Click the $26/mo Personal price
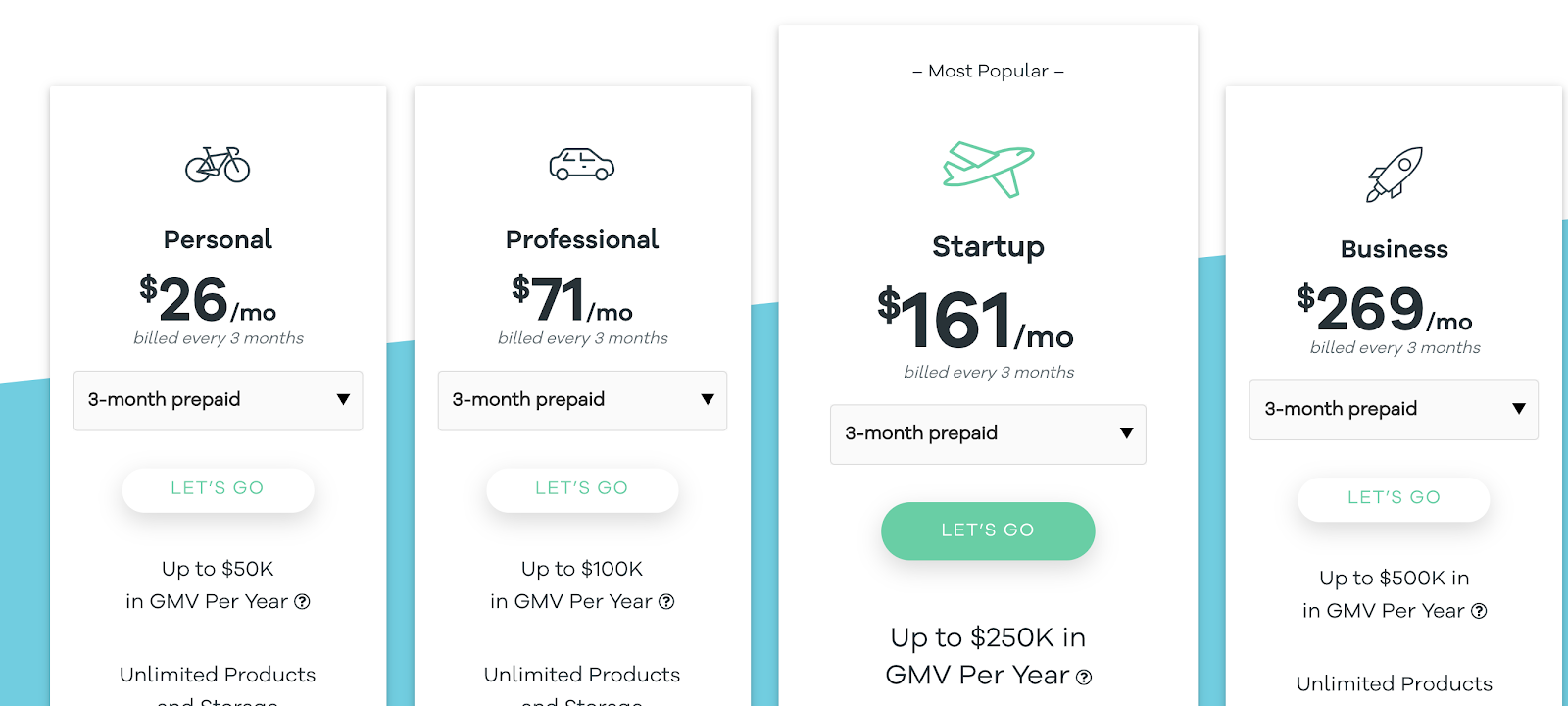Viewport: 1568px width, 706px height. [207, 299]
